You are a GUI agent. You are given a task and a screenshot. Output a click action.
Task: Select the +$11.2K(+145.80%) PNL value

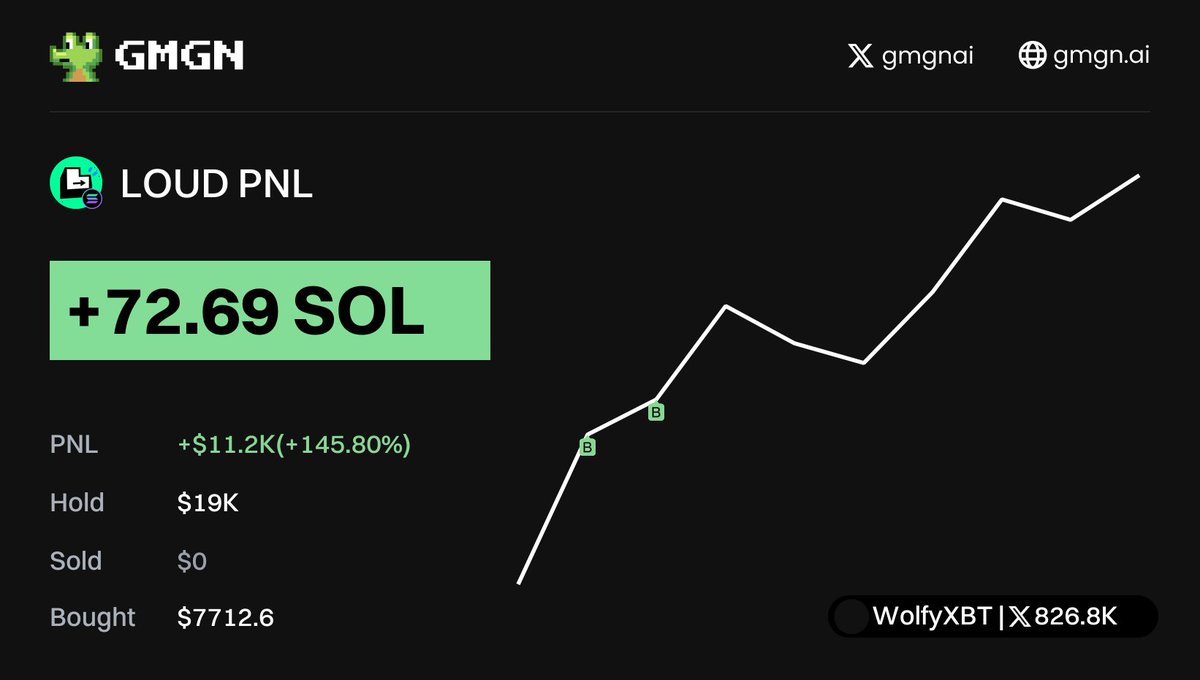pyautogui.click(x=294, y=445)
